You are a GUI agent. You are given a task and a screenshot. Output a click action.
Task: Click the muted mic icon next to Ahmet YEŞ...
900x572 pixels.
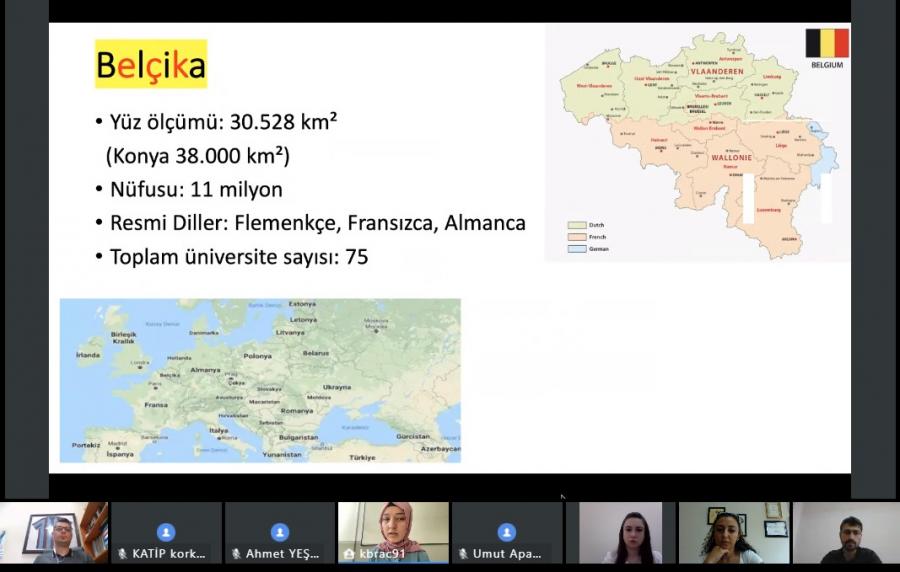tap(236, 553)
